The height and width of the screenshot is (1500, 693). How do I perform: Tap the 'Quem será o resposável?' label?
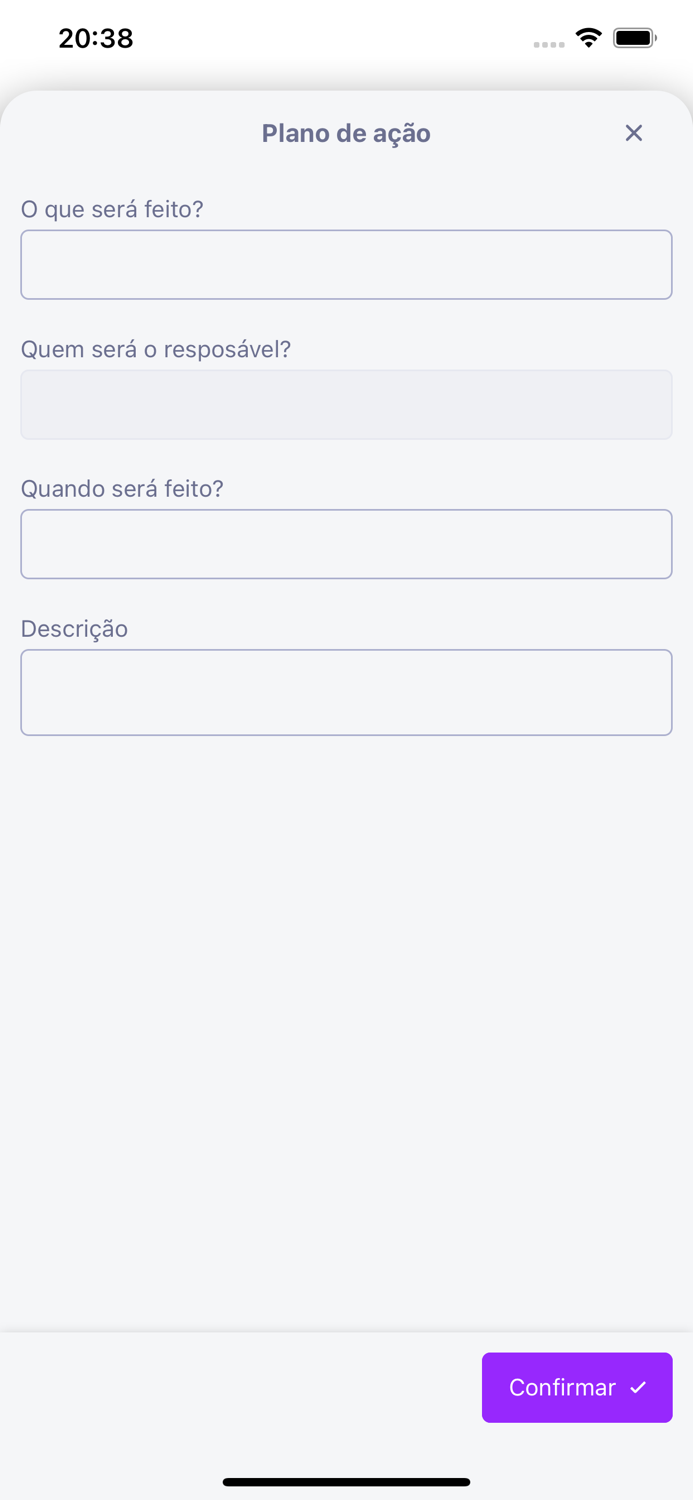(x=156, y=349)
